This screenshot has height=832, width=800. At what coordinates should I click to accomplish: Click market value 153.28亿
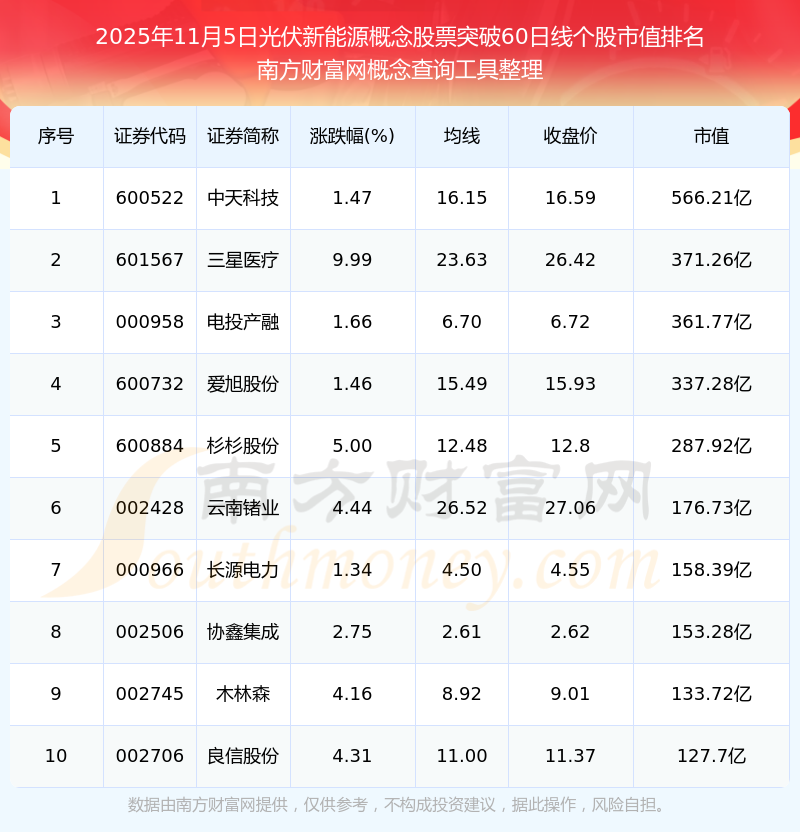pyautogui.click(x=711, y=632)
